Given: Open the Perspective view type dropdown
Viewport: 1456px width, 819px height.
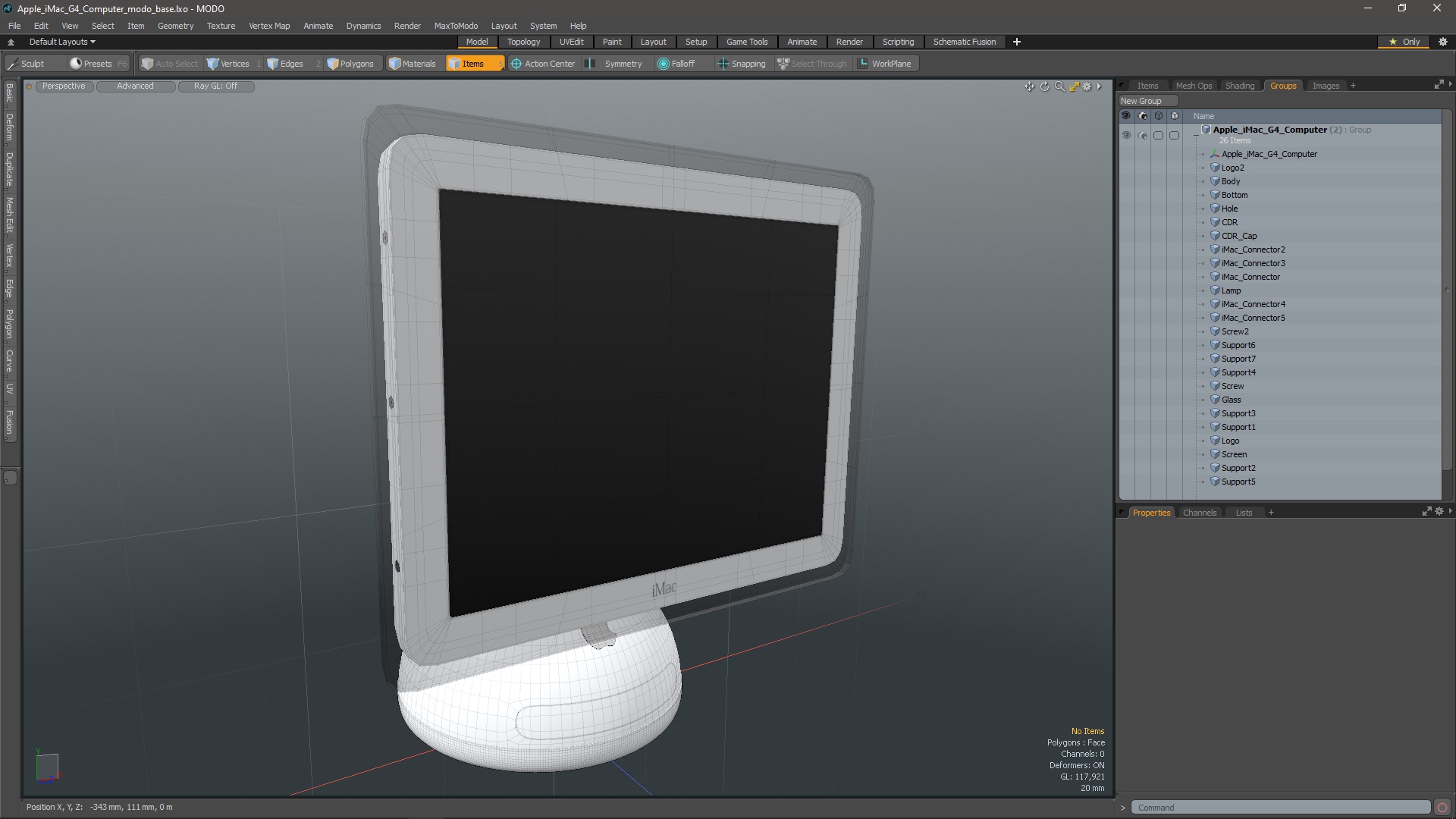Looking at the screenshot, I should coord(64,86).
